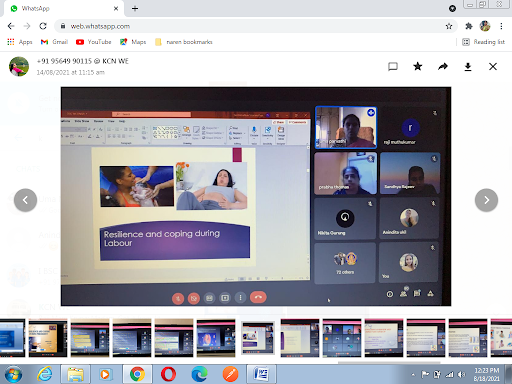This screenshot has width=512, height=384.
Task: Open a new browser tab
Action: coord(135,9)
